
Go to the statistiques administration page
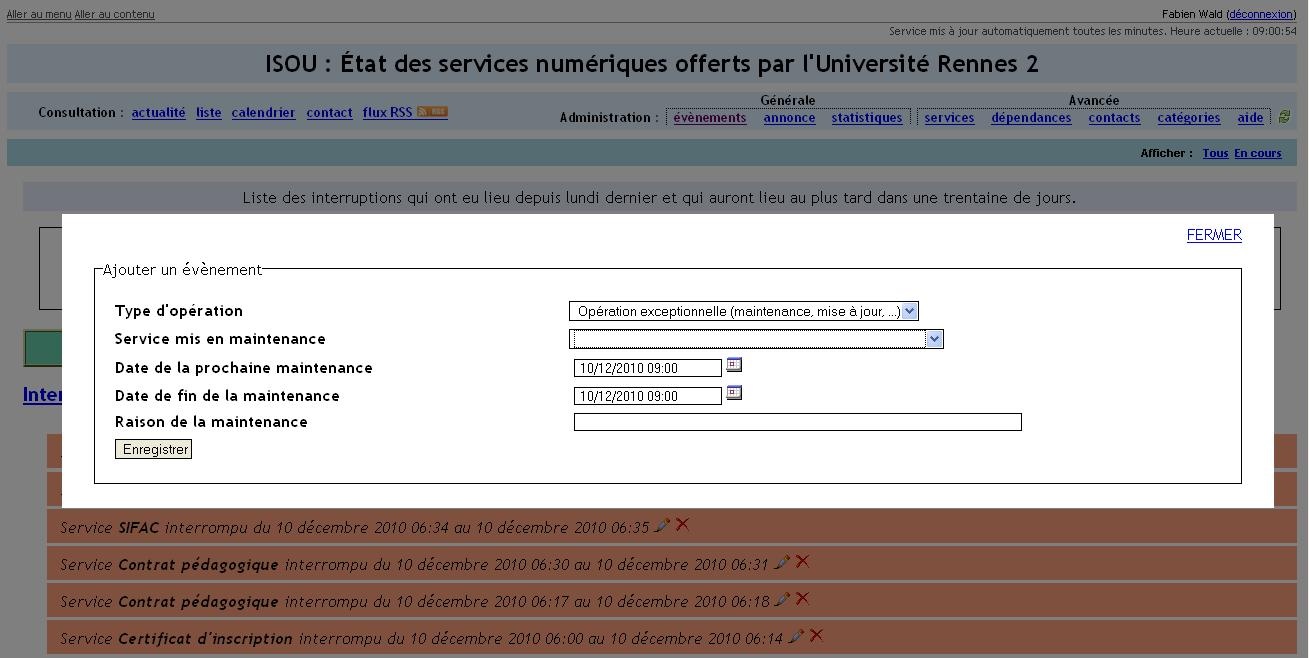[x=866, y=118]
